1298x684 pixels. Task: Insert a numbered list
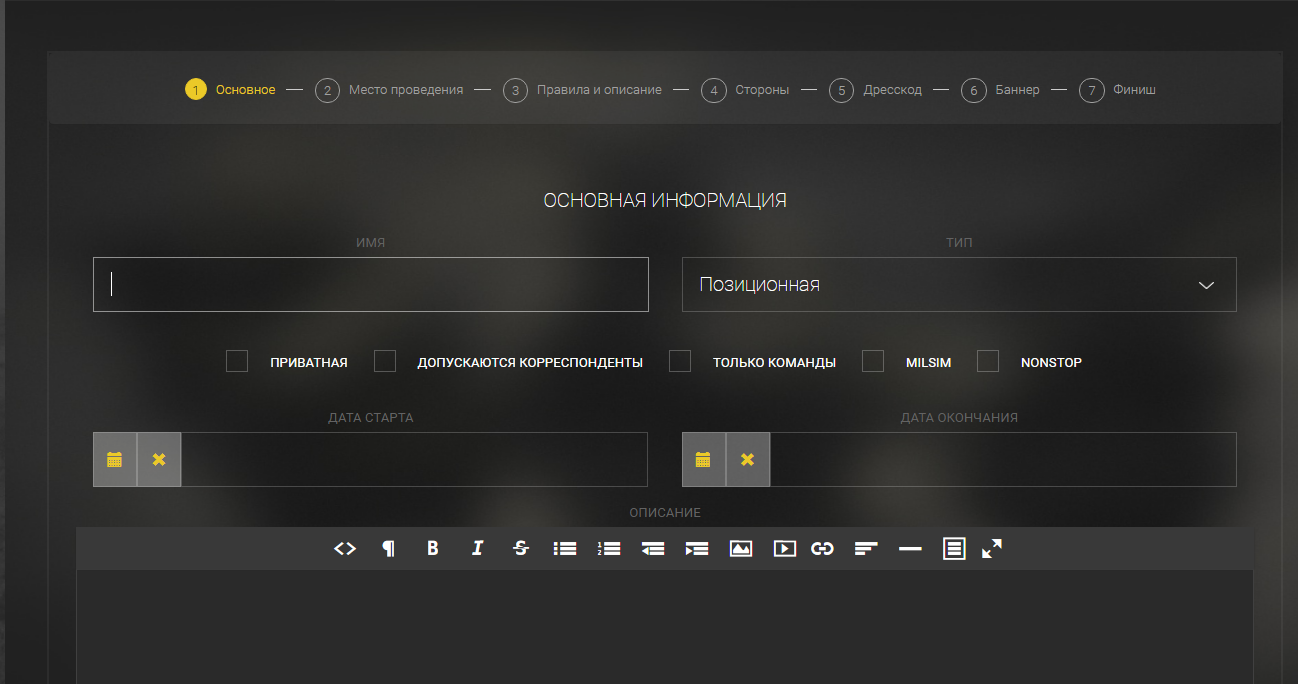pyautogui.click(x=609, y=548)
